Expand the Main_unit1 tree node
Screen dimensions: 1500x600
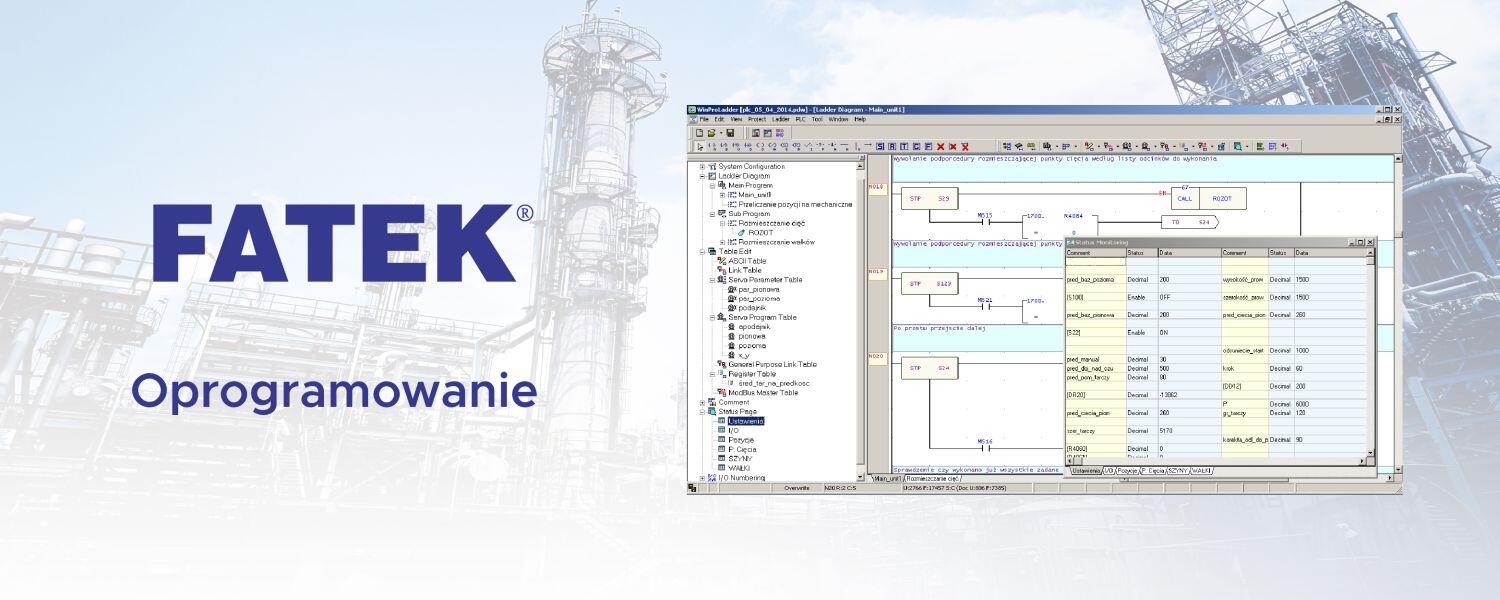722,195
